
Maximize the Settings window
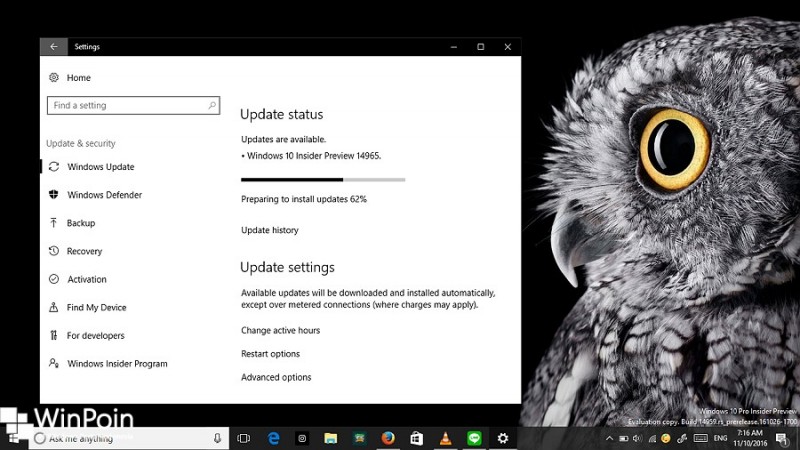coord(481,46)
